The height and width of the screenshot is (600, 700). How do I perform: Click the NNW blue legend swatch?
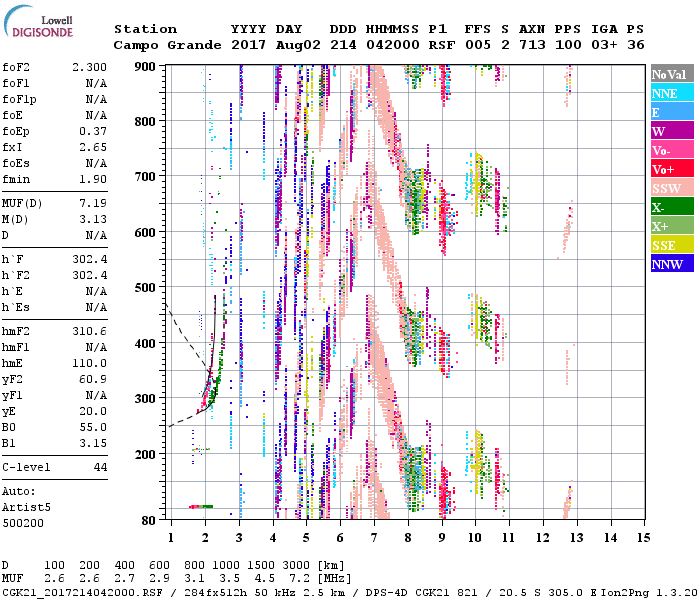point(668,265)
